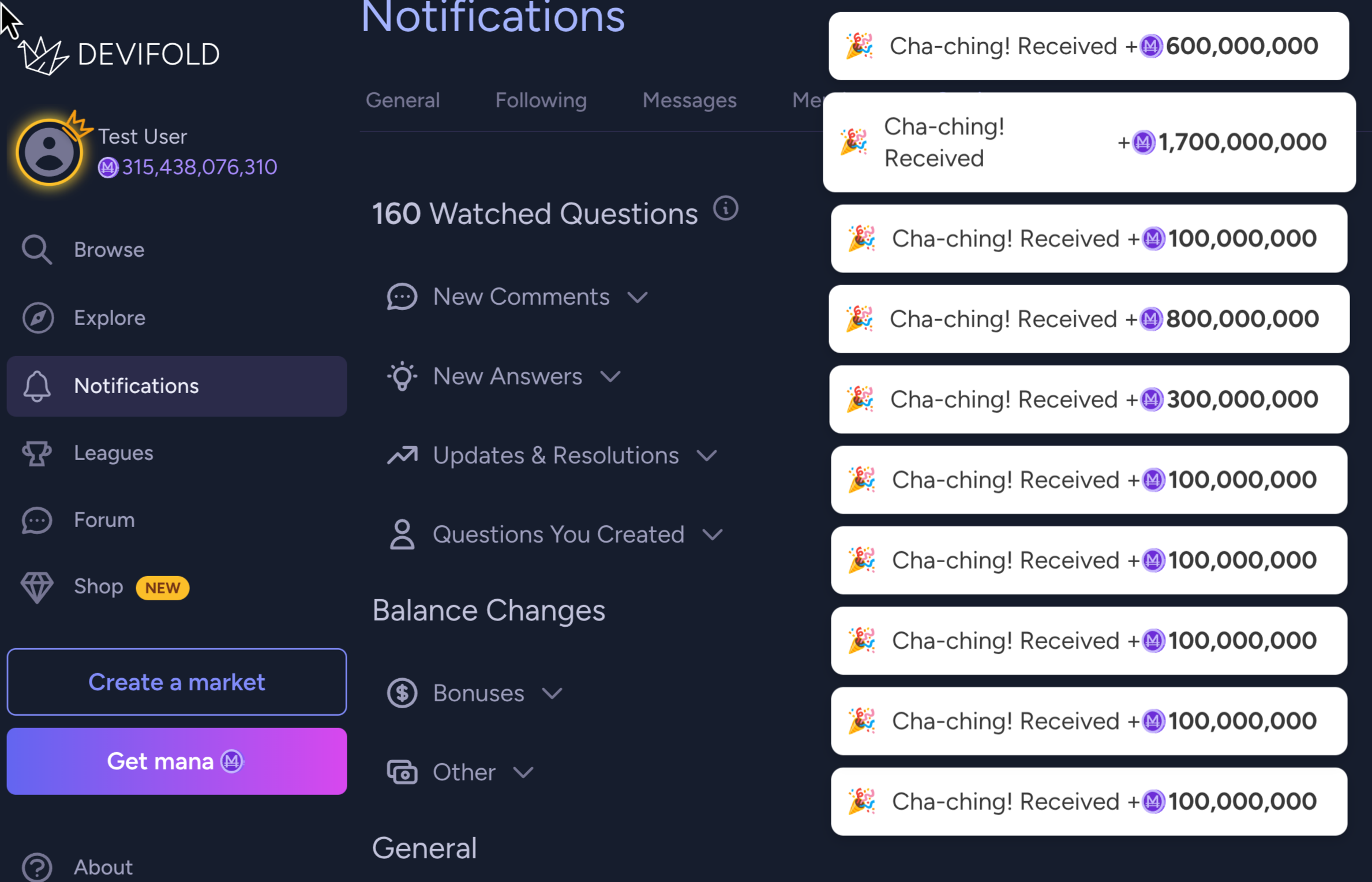Expand the New Comments section
This screenshot has height=882, width=1372.
point(638,297)
